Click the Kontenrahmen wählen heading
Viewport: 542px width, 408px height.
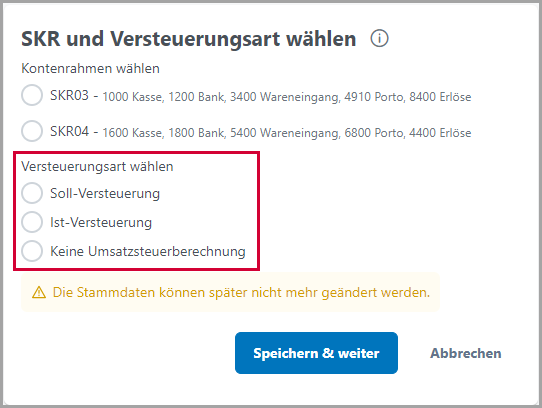[x=91, y=68]
